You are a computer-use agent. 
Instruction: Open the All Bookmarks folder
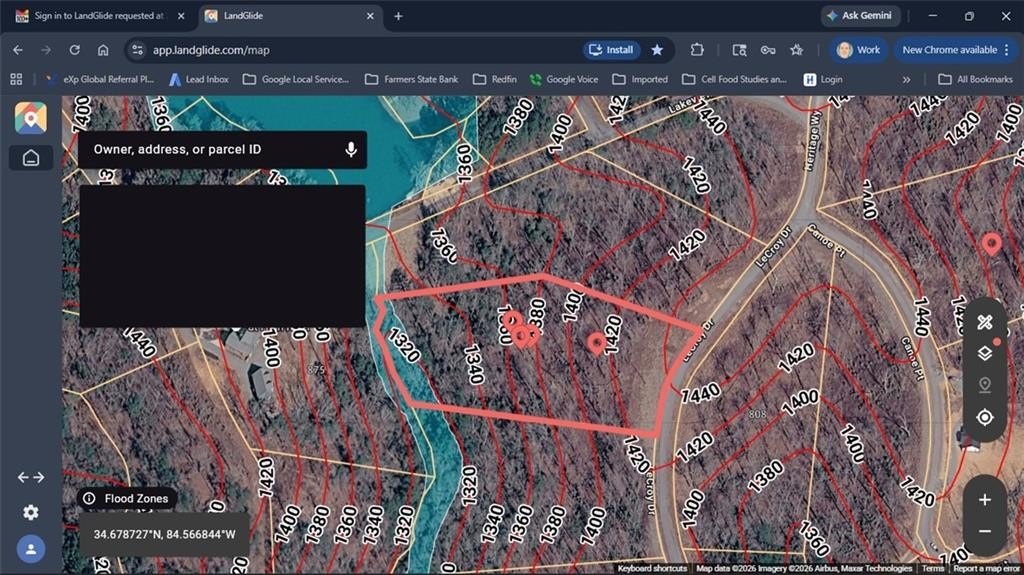[x=975, y=79]
